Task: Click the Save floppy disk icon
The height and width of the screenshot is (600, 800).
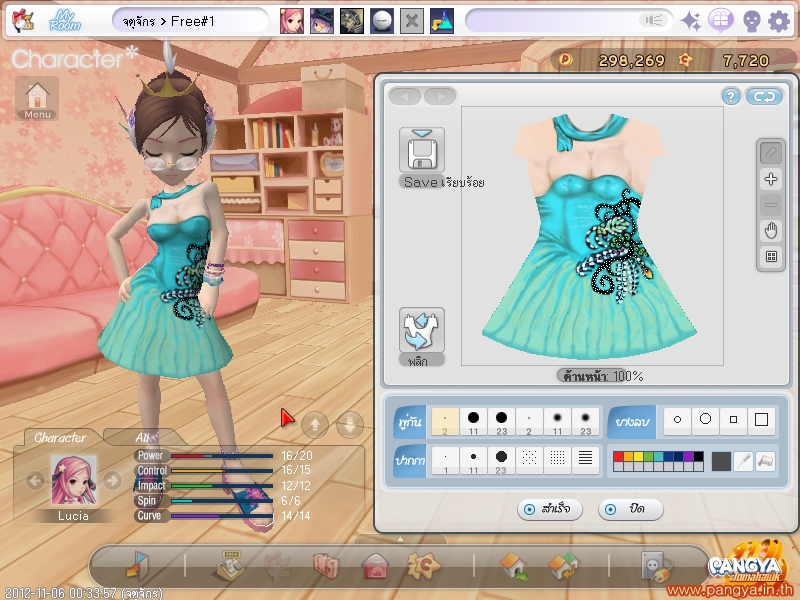Action: point(421,151)
